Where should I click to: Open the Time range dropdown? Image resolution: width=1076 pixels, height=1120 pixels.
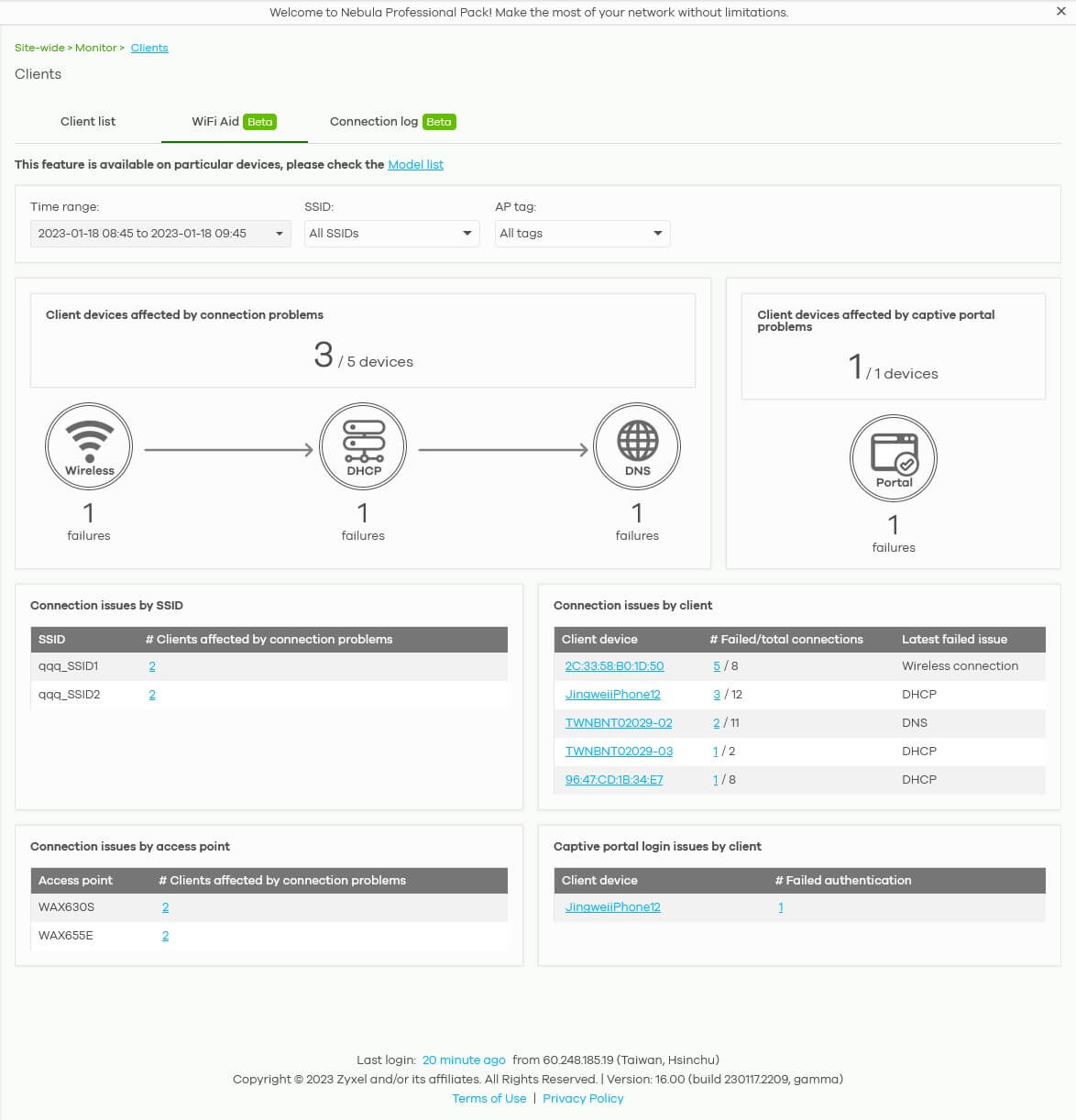(159, 234)
